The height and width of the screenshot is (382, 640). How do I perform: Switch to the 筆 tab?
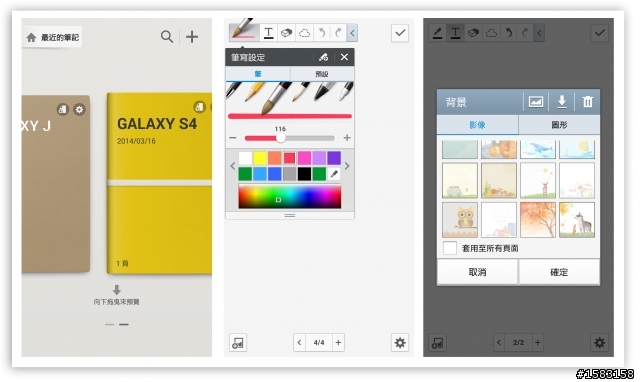click(x=258, y=74)
